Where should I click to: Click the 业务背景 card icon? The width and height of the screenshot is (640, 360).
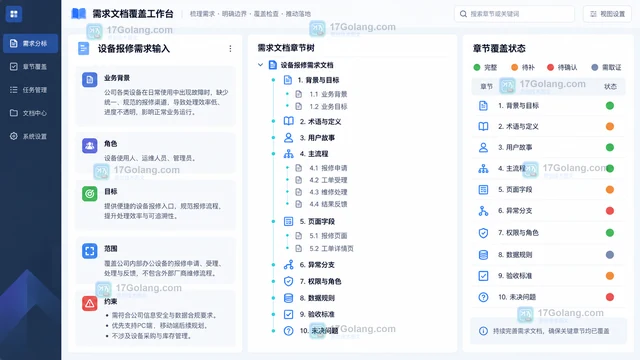[89, 80]
